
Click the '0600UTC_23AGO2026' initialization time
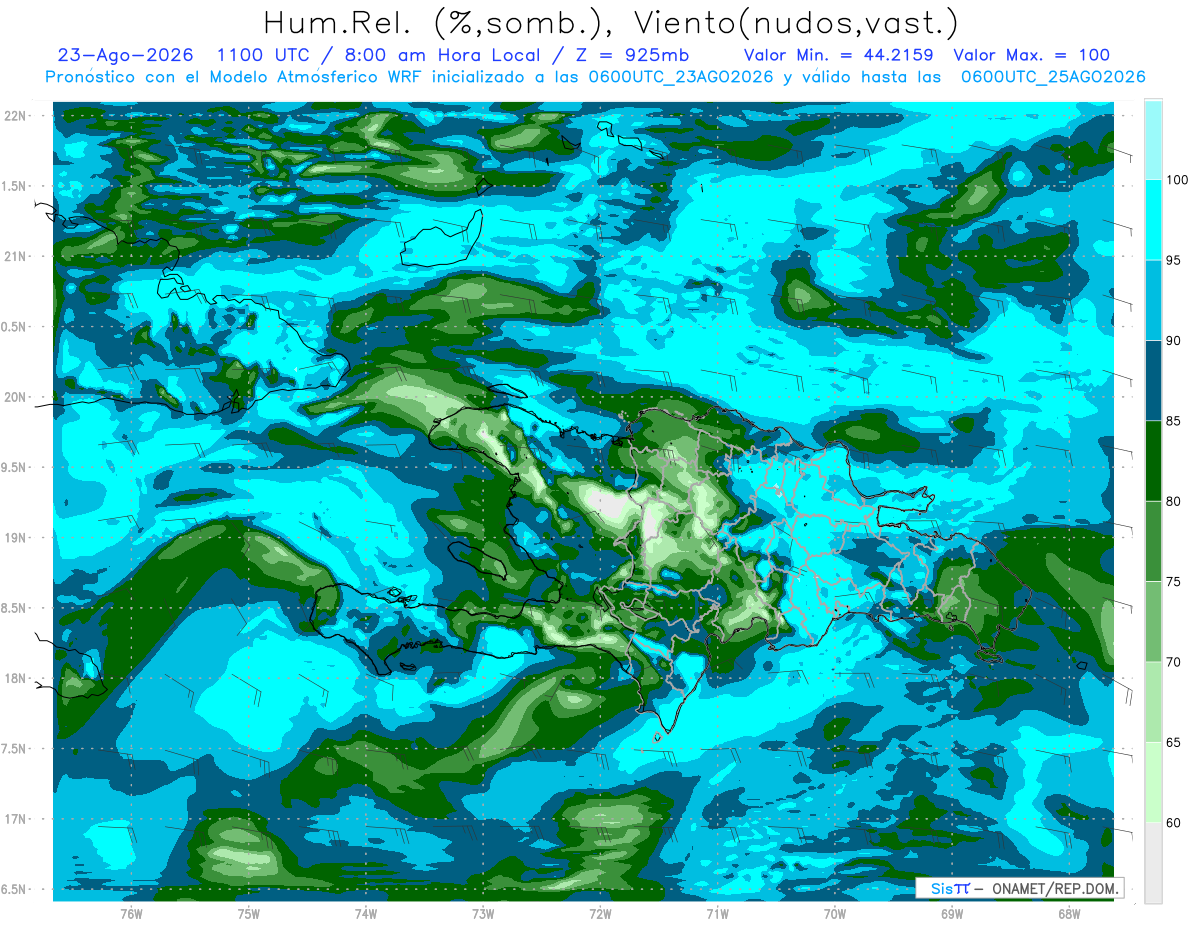click(682, 77)
